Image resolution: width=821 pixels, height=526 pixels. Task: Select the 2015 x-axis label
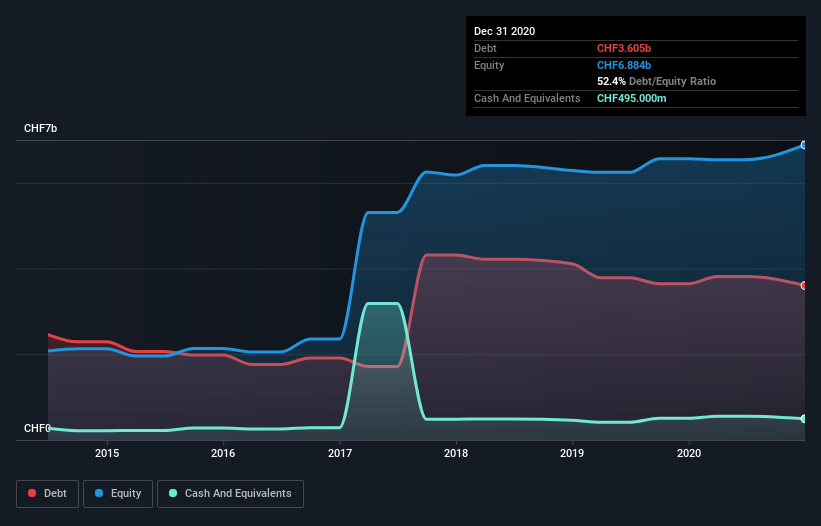click(107, 453)
